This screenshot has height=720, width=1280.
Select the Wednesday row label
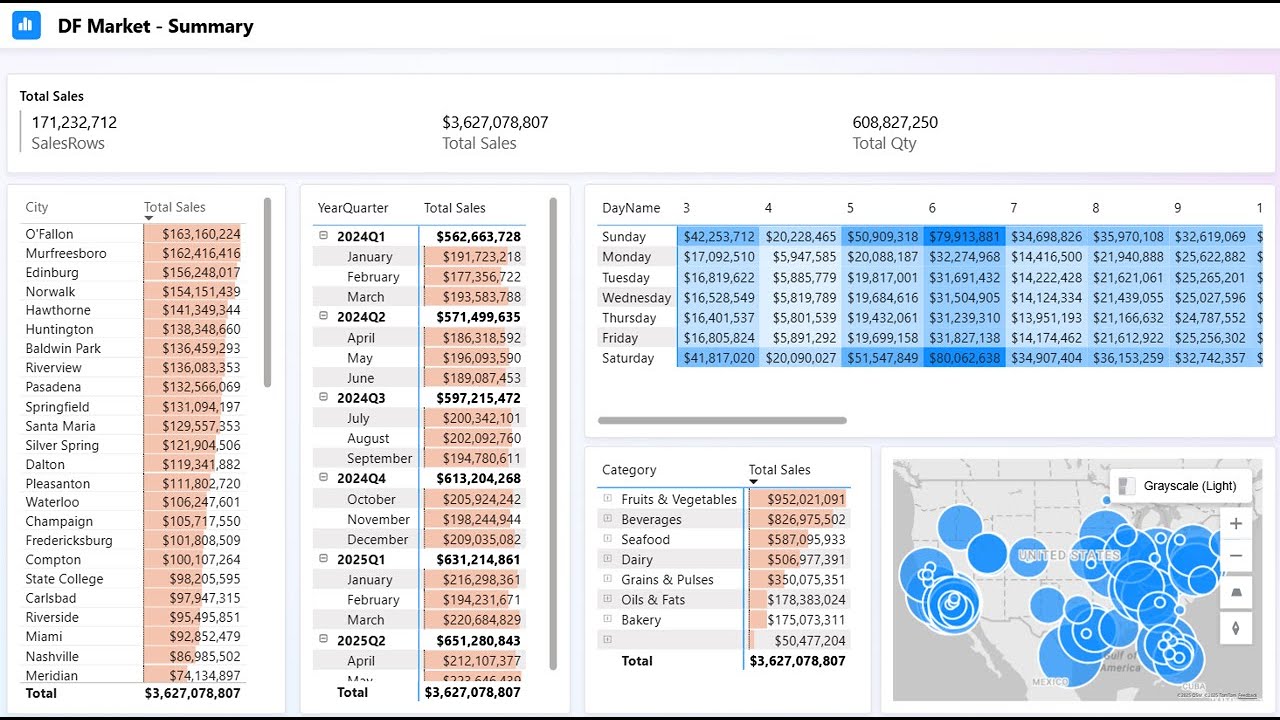(636, 297)
